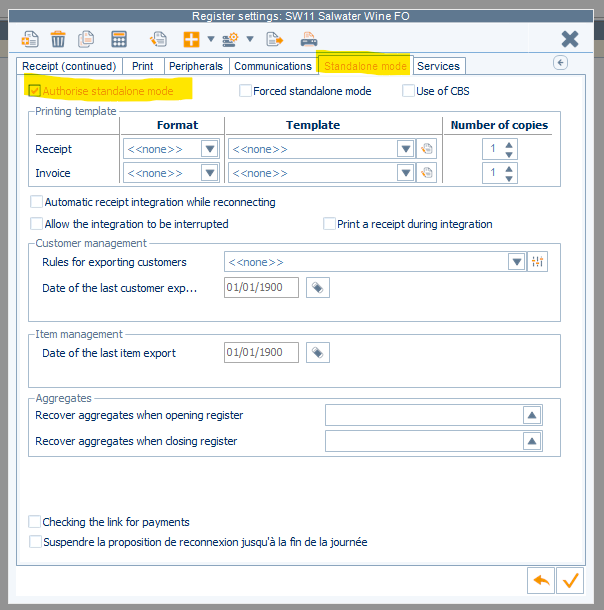Increase Receipt number of copies
Screen dimensions: 604x610
point(509,145)
